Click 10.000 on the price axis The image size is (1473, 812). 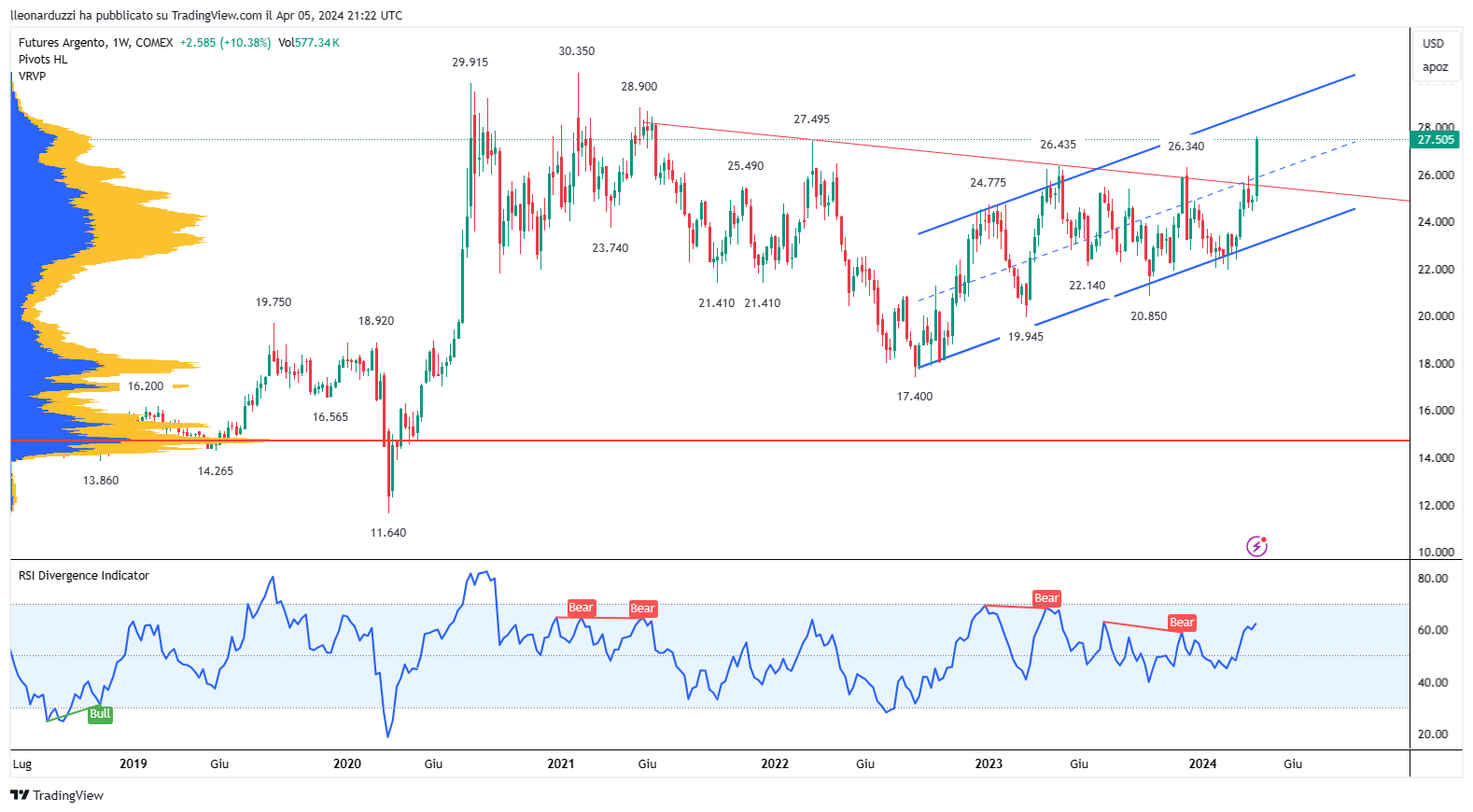pos(1436,552)
